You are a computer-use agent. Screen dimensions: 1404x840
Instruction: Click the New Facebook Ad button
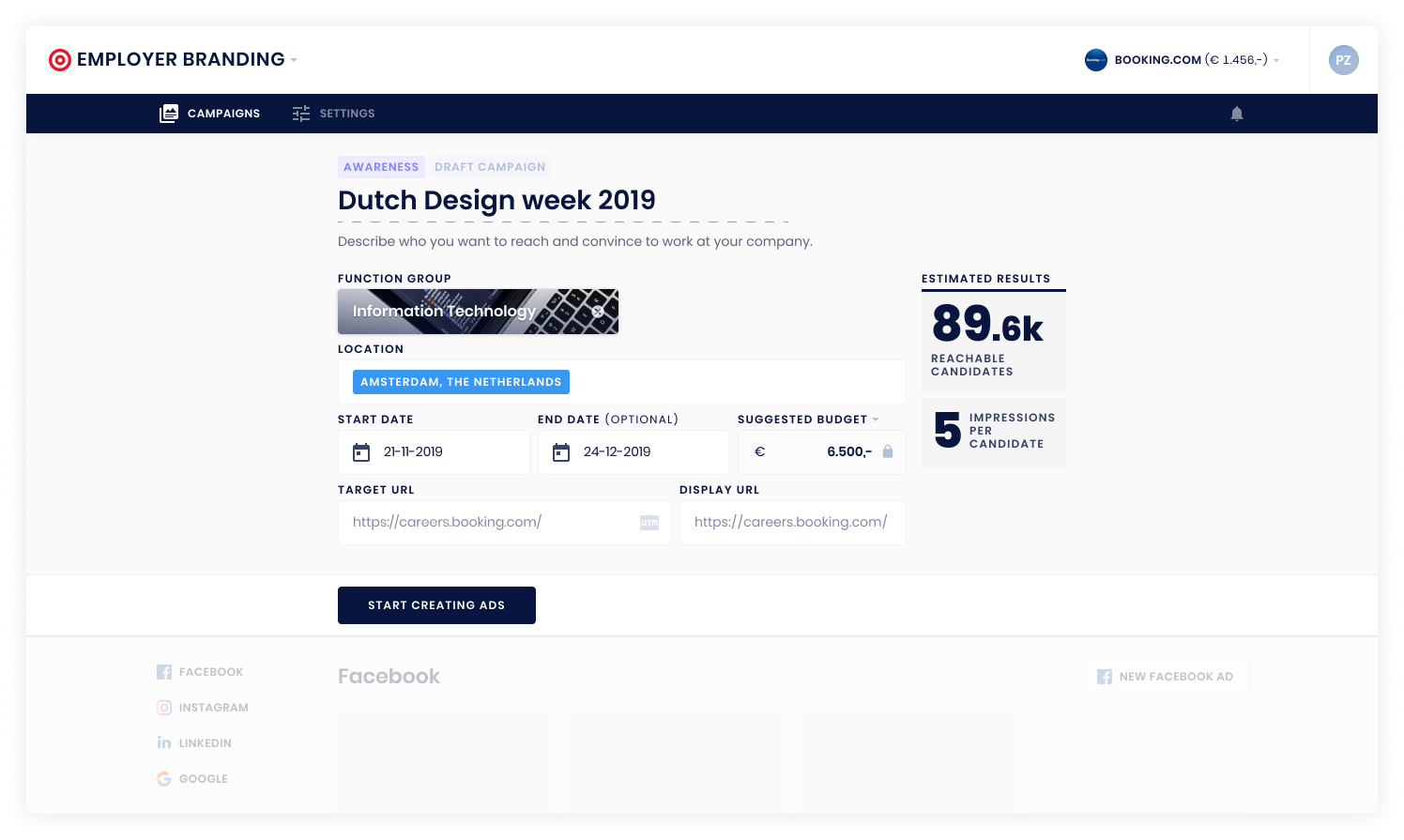click(x=1166, y=677)
